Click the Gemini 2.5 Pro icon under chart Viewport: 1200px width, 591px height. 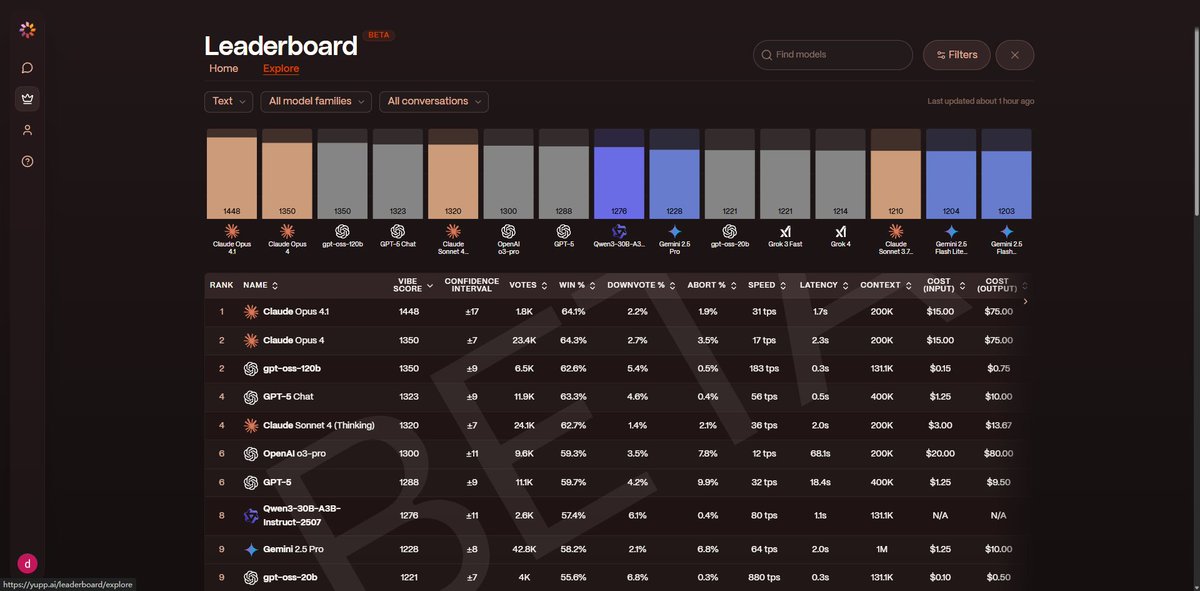[x=674, y=231]
